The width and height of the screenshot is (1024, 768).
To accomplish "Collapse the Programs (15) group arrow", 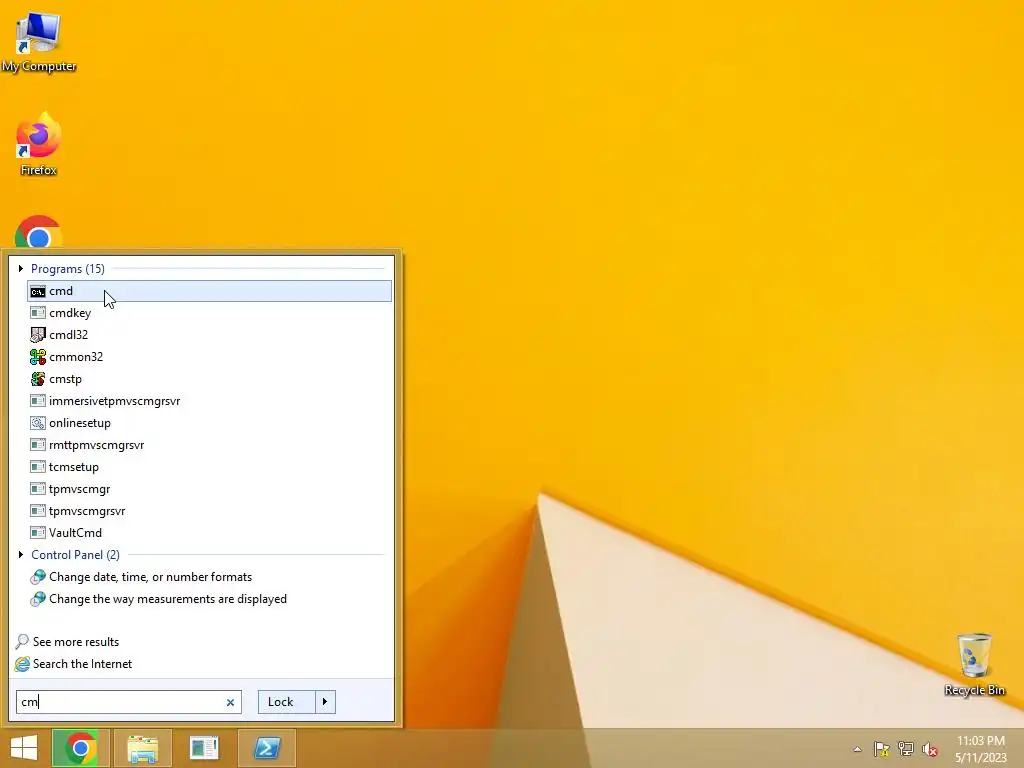I will point(21,269).
